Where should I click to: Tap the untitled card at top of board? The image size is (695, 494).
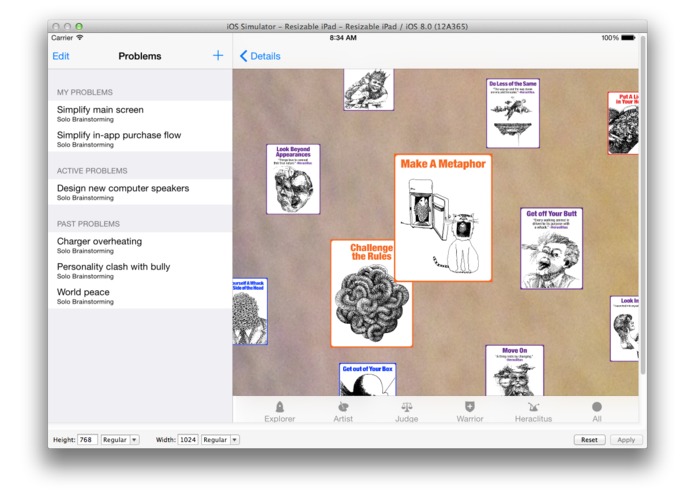(368, 89)
